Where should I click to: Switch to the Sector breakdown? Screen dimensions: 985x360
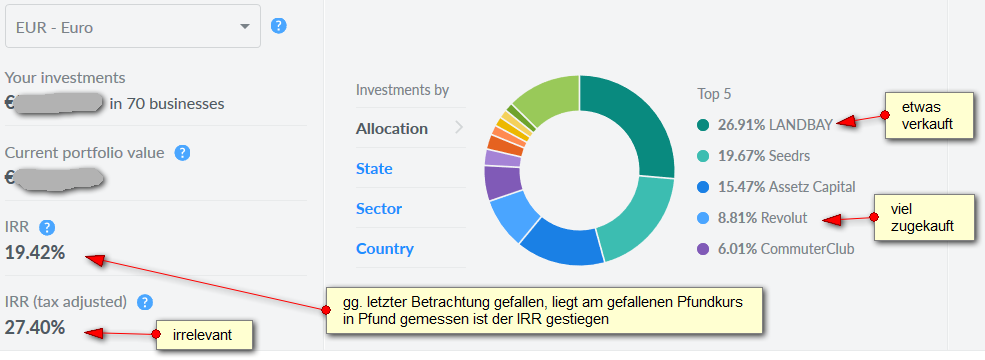[x=379, y=209]
